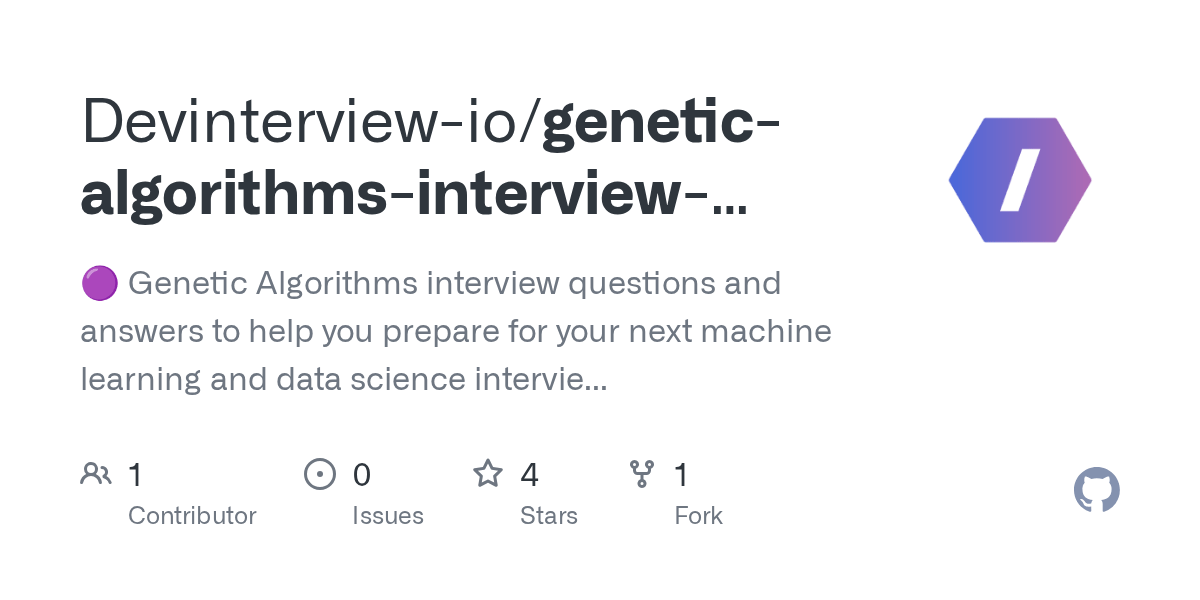Click the fork count 1
1200x600 pixels.
point(681,474)
